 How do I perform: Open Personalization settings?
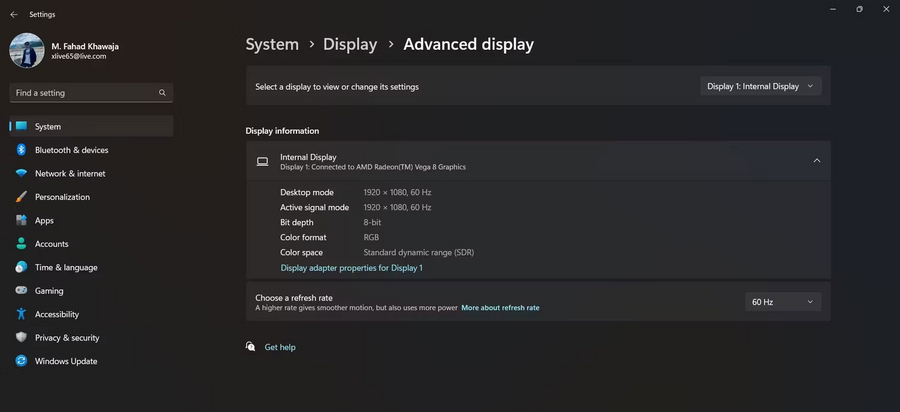click(x=91, y=197)
